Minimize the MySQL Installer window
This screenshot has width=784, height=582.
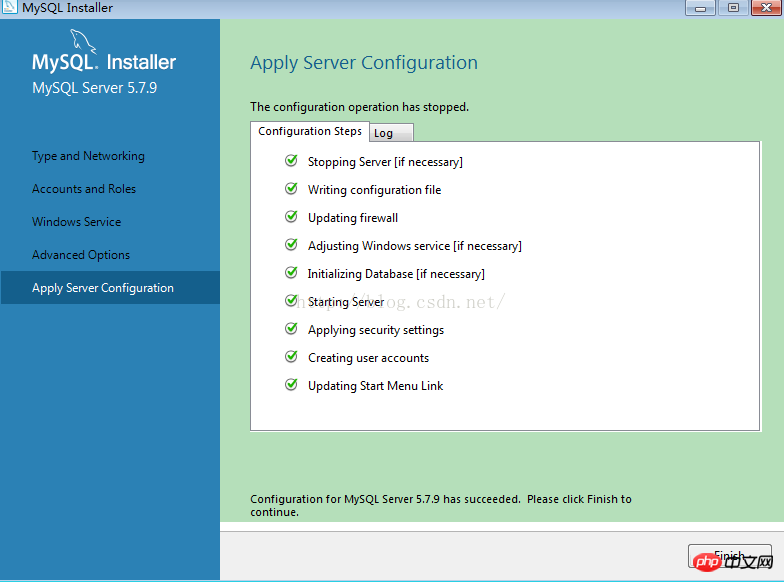tap(700, 8)
